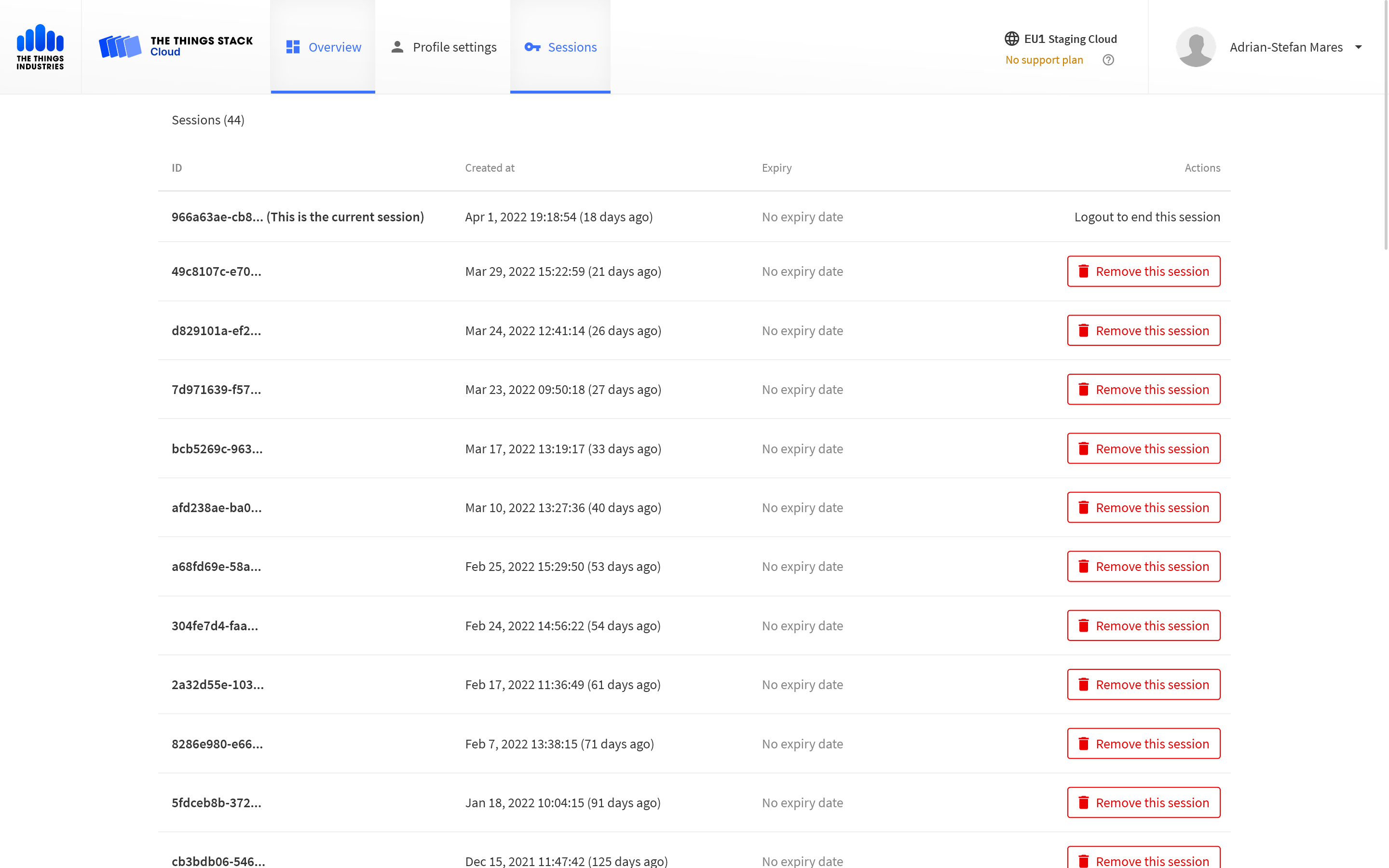This screenshot has width=1389, height=868.
Task: Remove session created Mar 17, 2022
Action: (x=1144, y=449)
